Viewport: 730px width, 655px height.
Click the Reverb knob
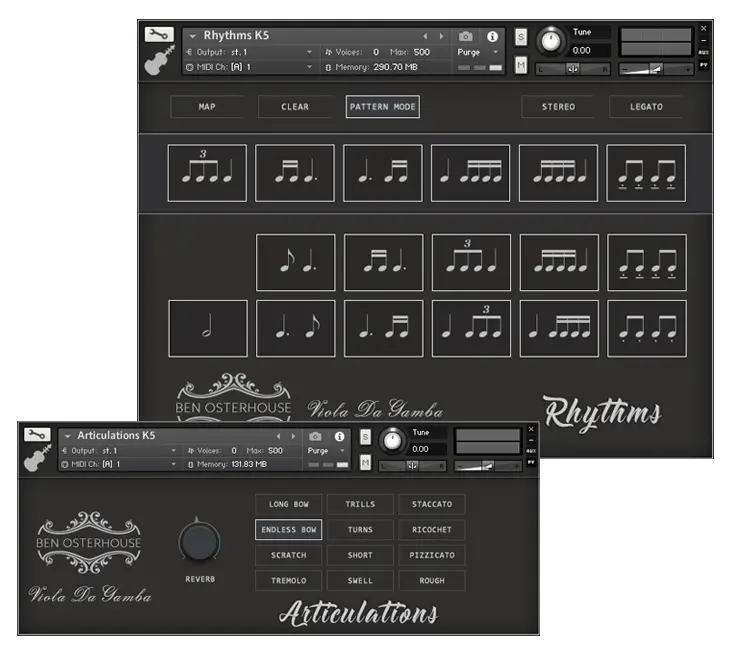tap(199, 541)
